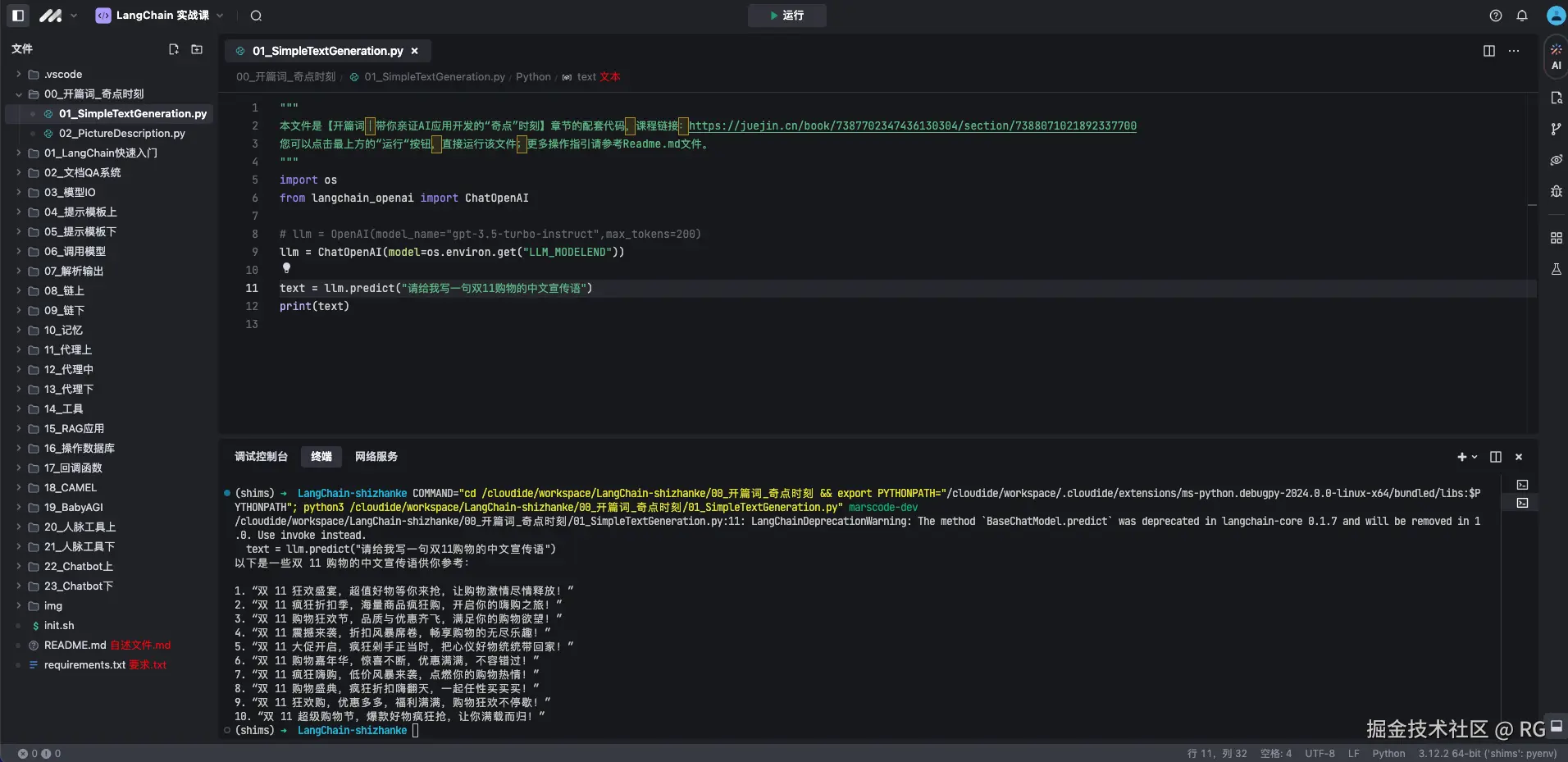1568x762 pixels.
Task: Create a new file in explorer
Action: pos(174,49)
